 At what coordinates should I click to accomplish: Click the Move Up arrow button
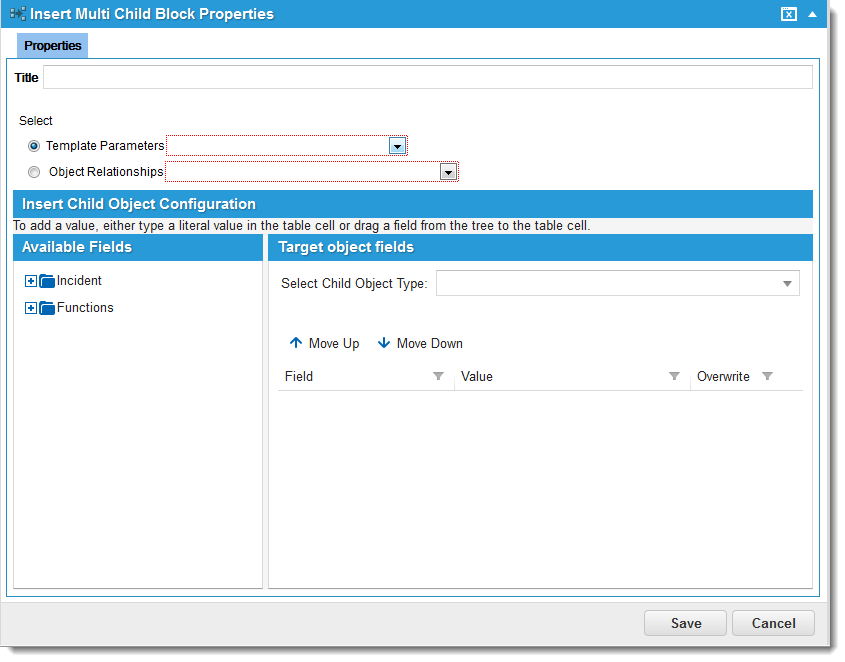tap(324, 343)
